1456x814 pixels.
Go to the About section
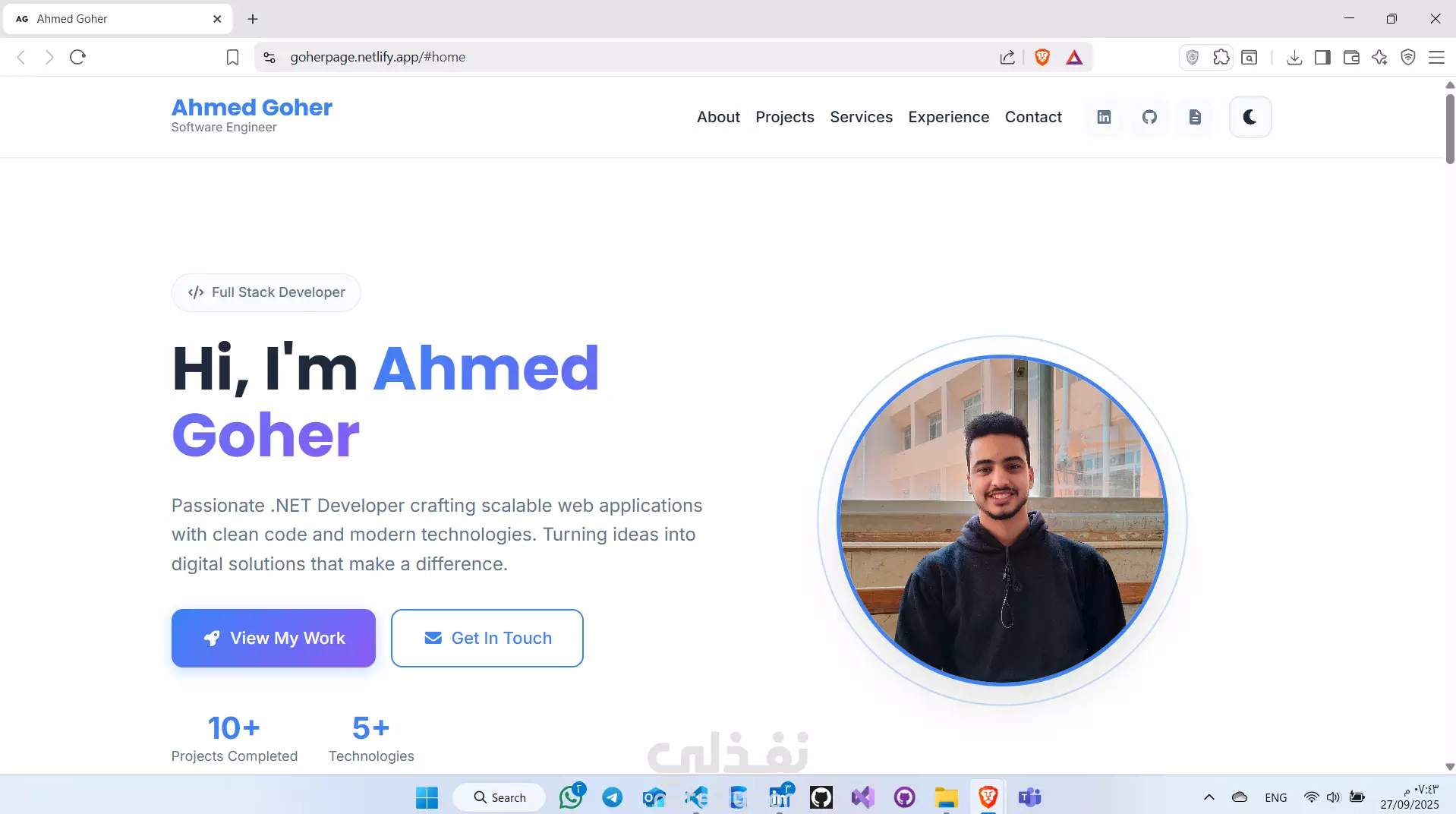point(718,117)
